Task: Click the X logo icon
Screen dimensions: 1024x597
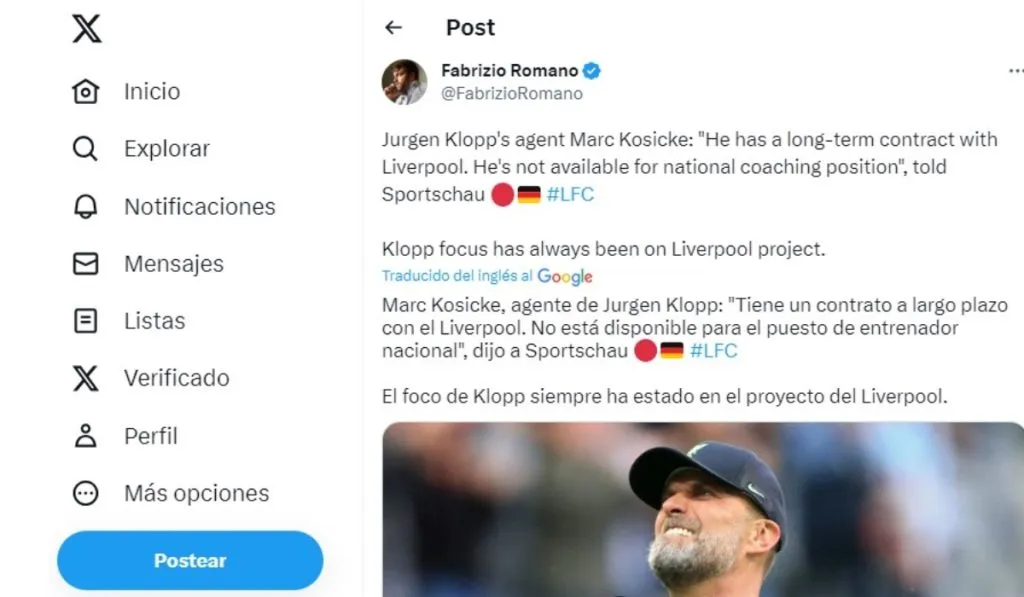Action: [x=87, y=29]
